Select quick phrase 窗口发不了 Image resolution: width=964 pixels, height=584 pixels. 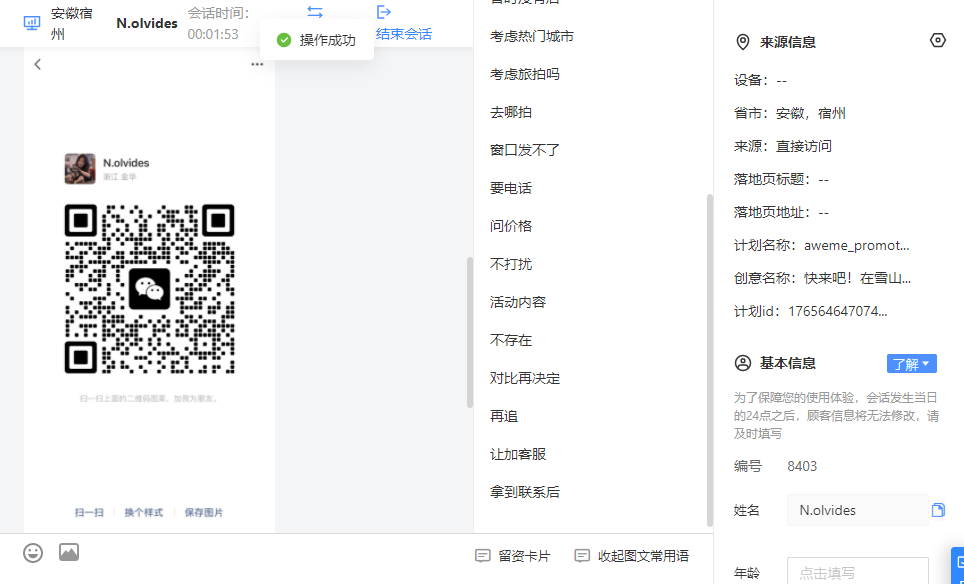point(524,150)
